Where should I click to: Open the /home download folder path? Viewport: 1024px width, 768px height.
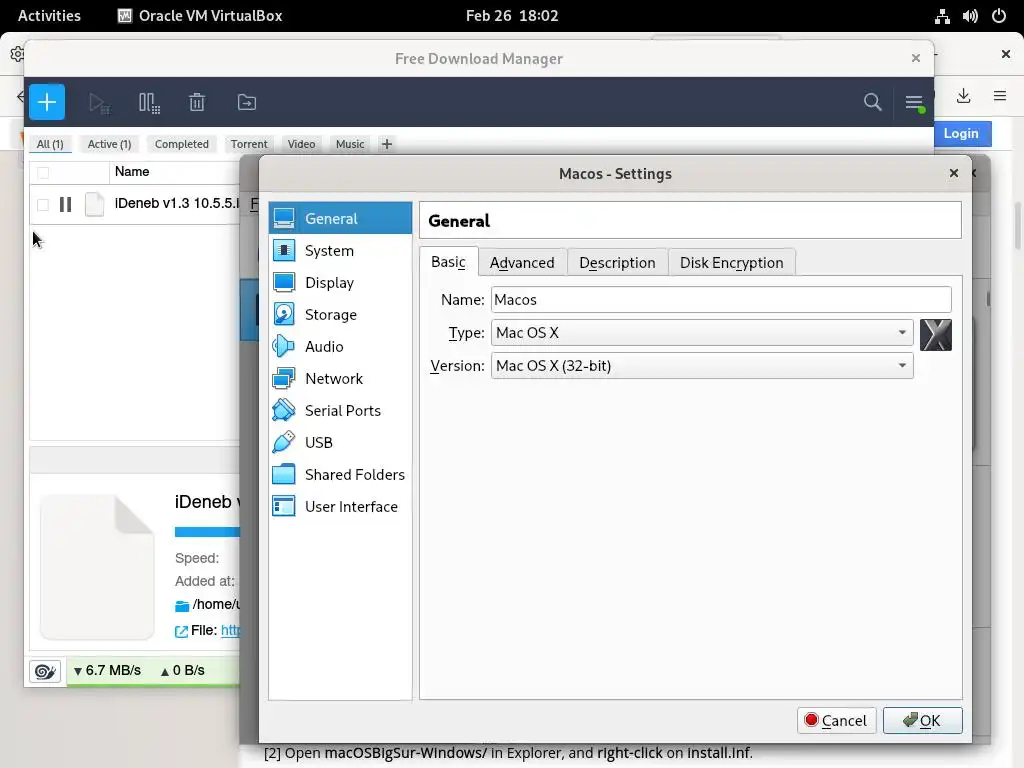tap(216, 605)
